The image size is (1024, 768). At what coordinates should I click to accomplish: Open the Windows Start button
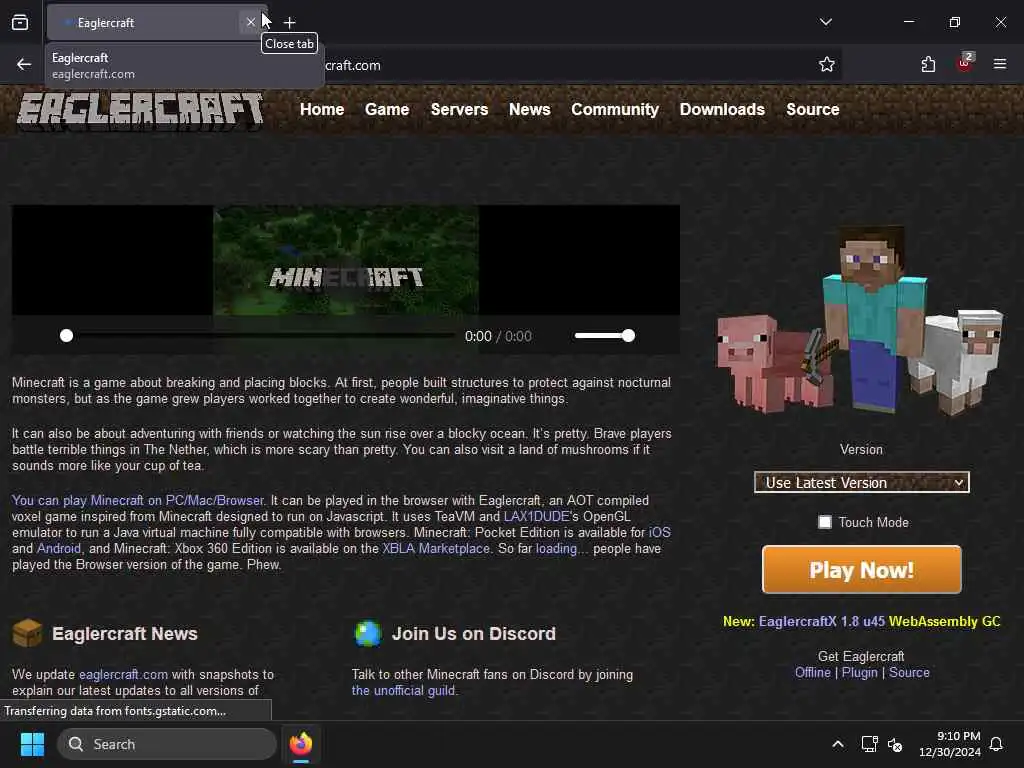(32, 744)
